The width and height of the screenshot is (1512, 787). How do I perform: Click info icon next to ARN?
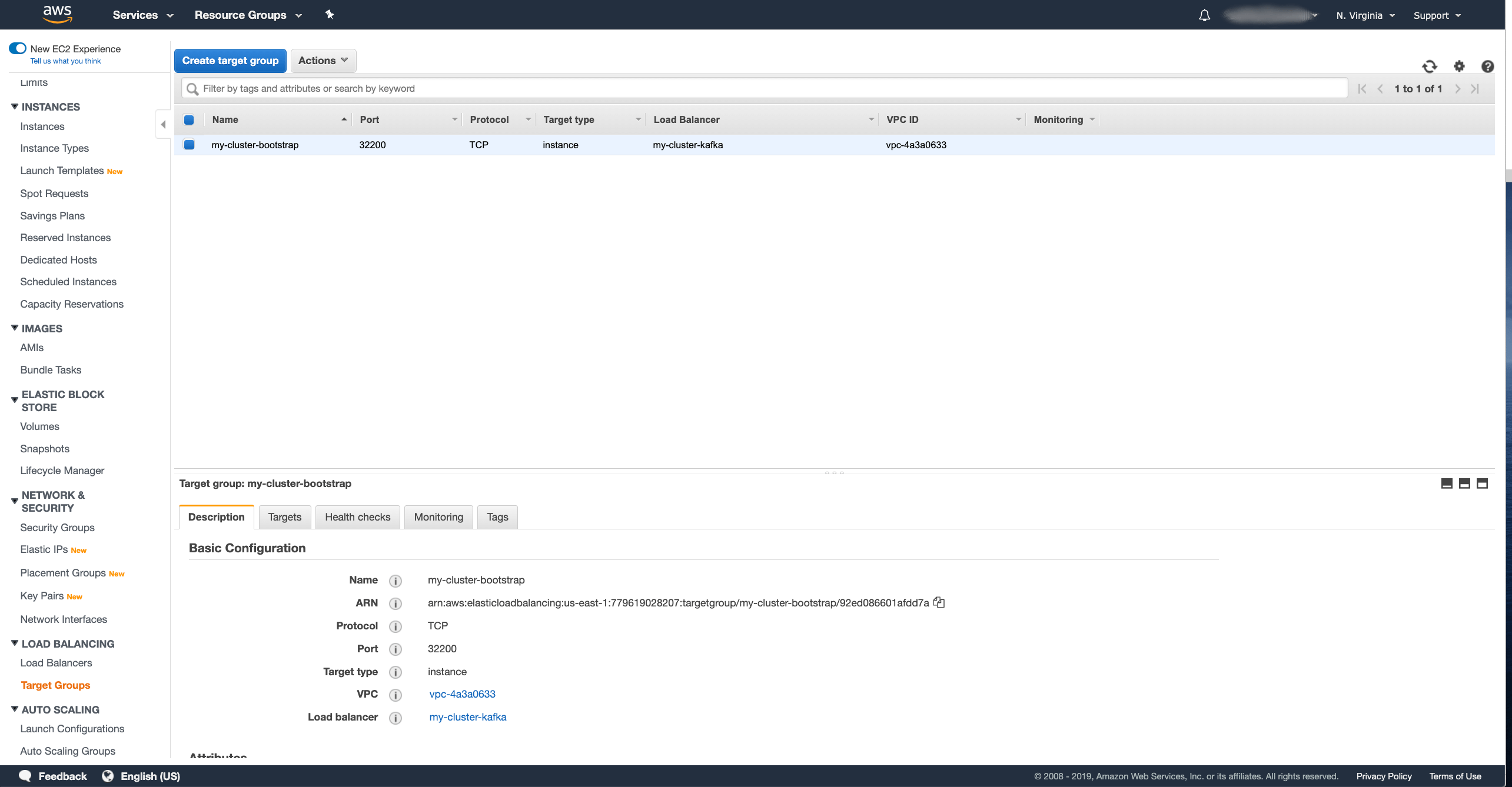396,603
